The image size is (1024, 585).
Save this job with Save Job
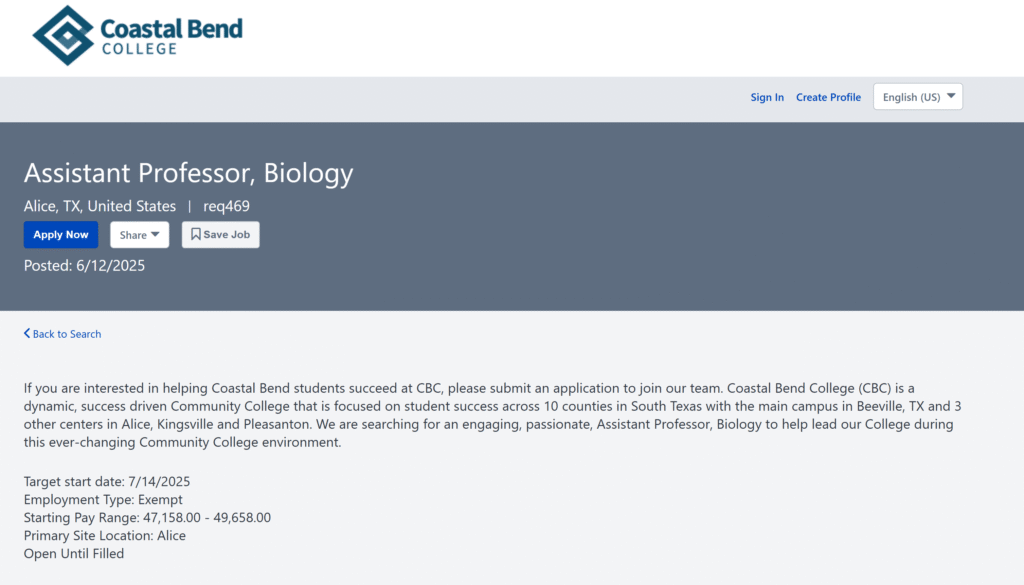(x=220, y=235)
